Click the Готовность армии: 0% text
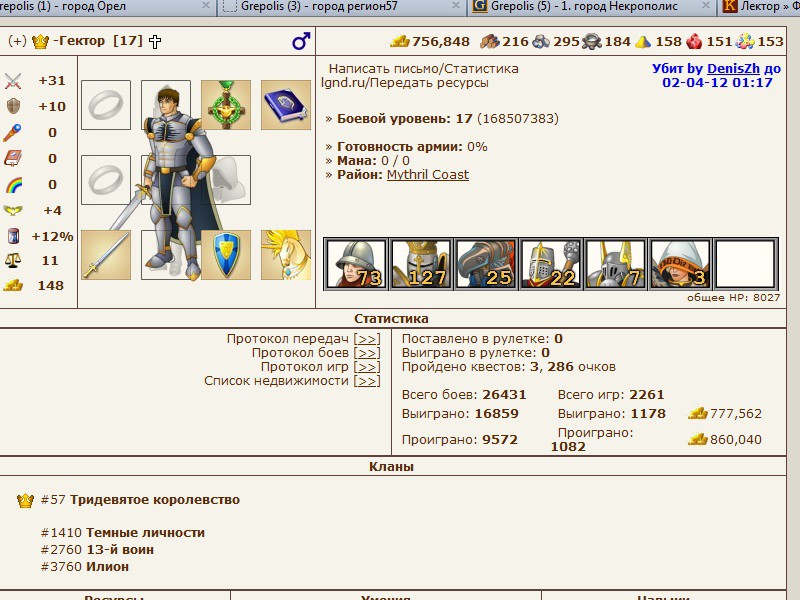Viewport: 800px width, 600px height. [x=412, y=147]
